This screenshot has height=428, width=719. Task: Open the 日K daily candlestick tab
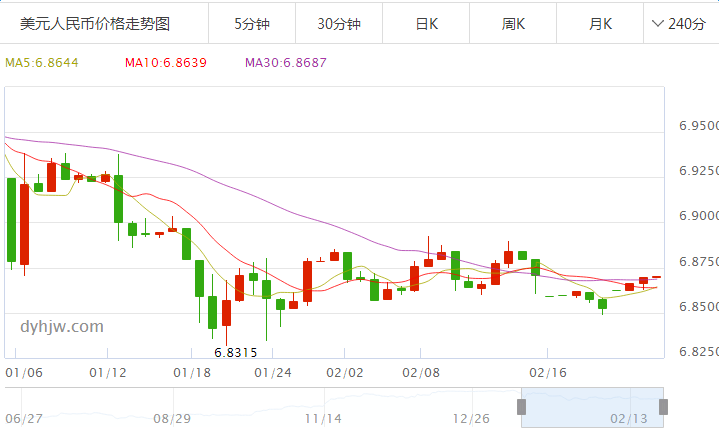coord(426,23)
